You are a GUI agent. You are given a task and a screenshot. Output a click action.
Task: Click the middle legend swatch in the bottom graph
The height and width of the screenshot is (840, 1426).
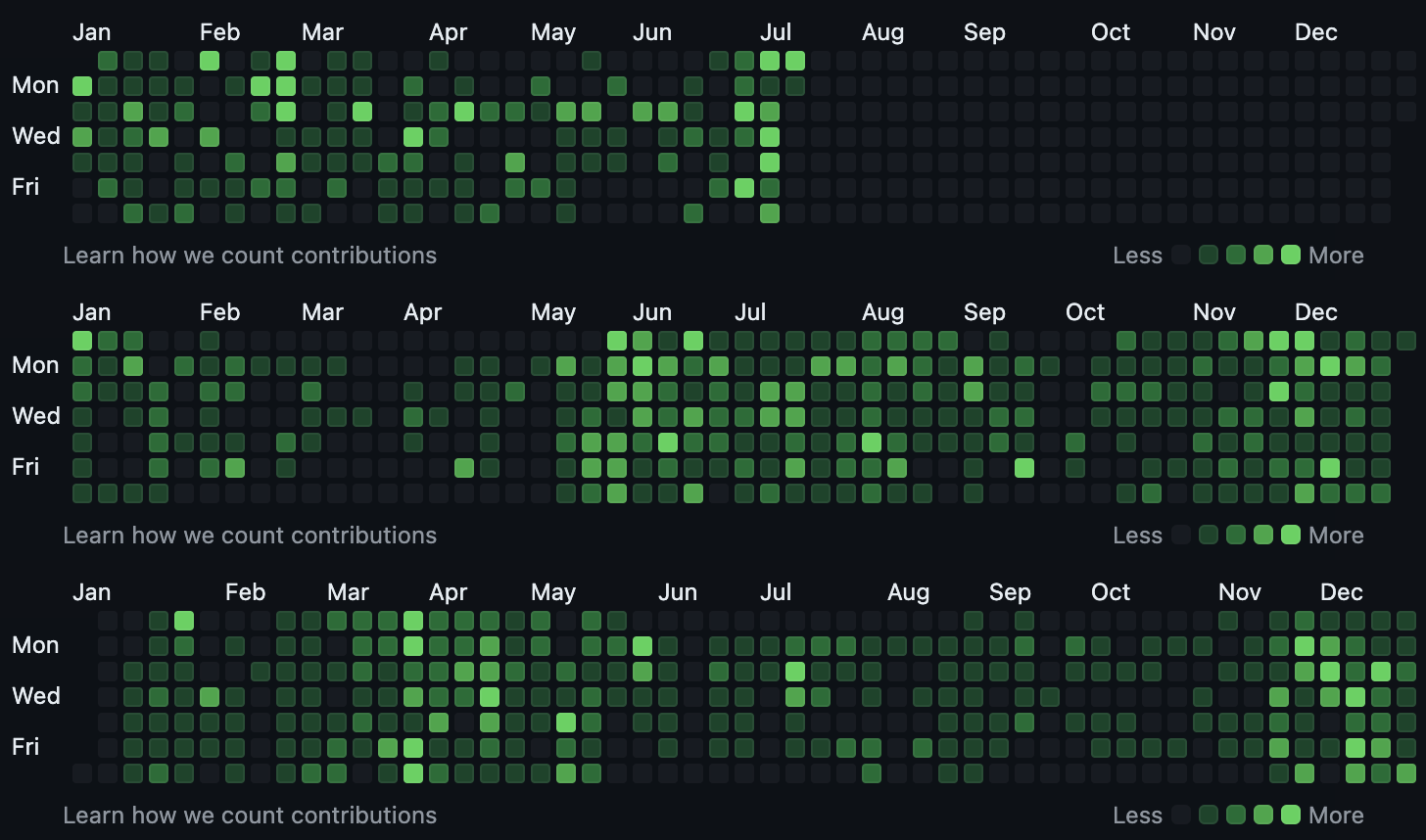(x=1236, y=816)
